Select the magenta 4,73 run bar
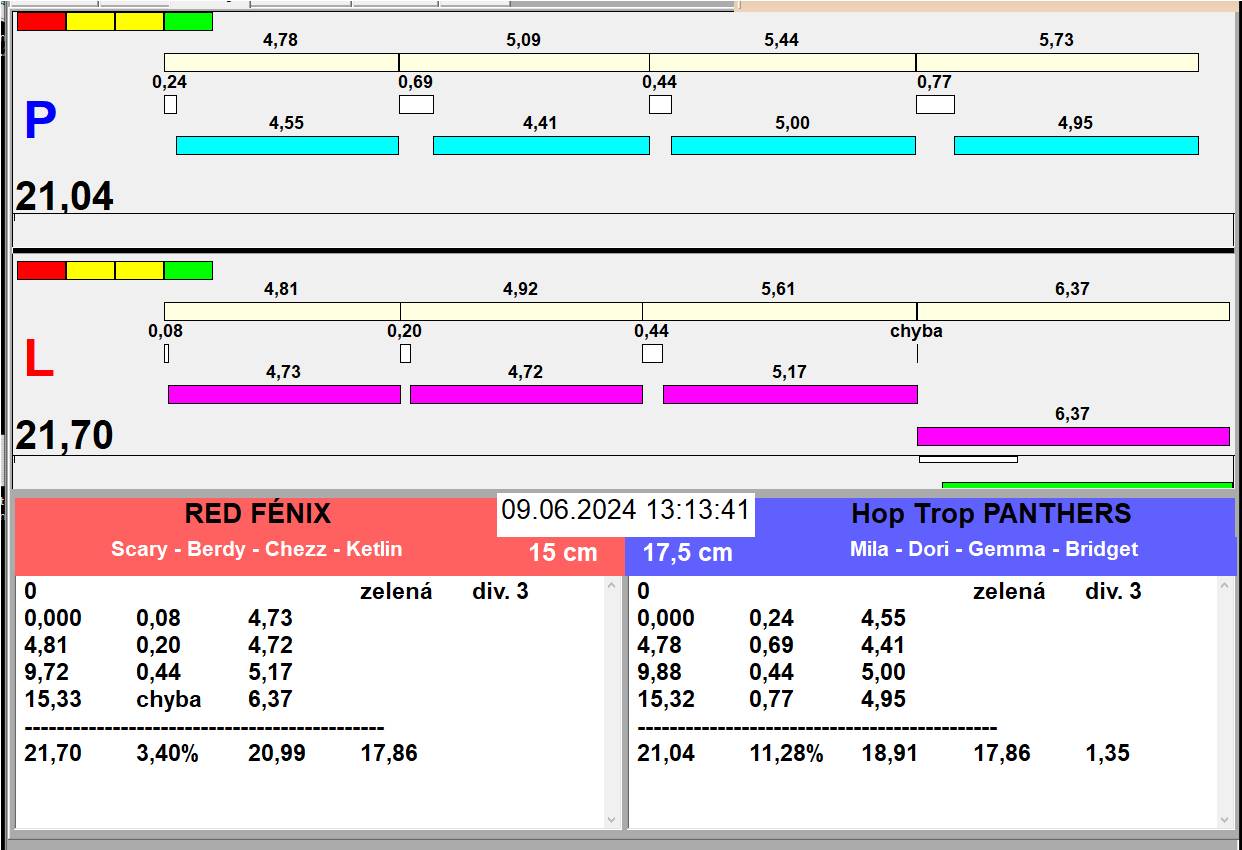 [283, 394]
